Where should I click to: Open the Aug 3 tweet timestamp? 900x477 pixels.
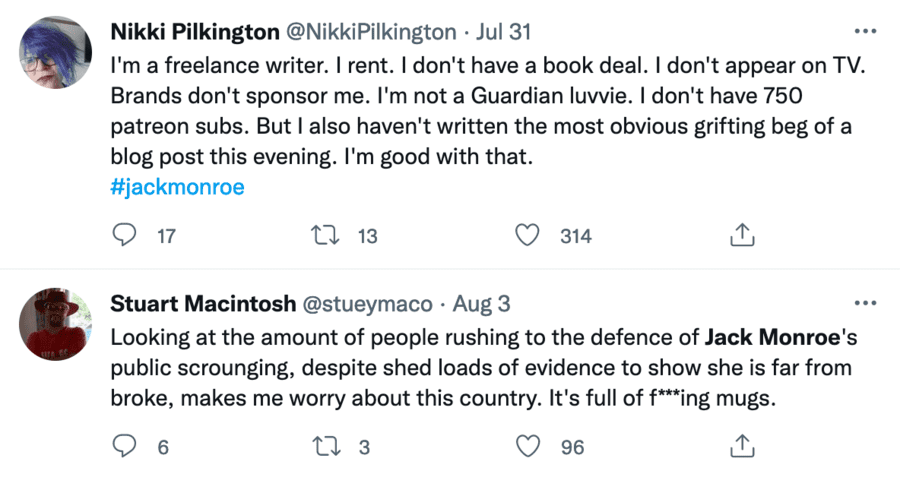[x=485, y=303]
